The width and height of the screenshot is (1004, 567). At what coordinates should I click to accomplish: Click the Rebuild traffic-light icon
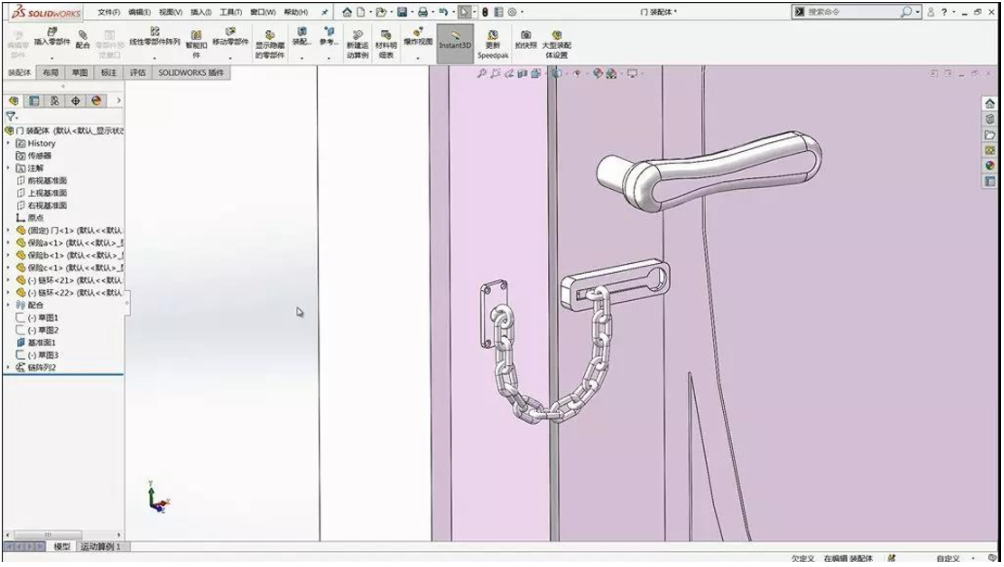(485, 12)
